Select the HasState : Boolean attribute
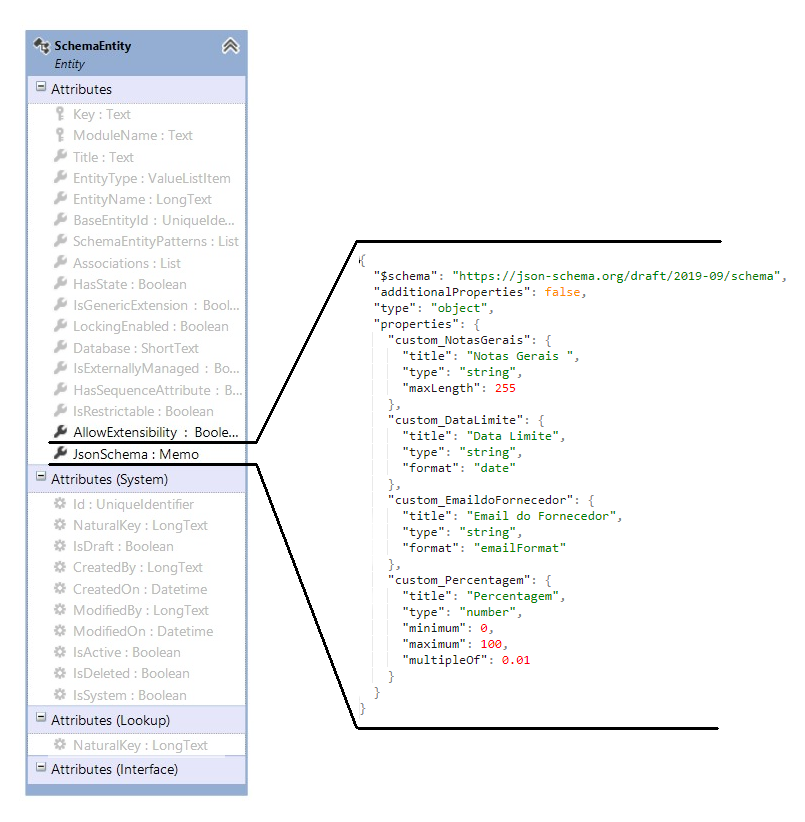Image resolution: width=805 pixels, height=822 pixels. pyautogui.click(x=129, y=284)
